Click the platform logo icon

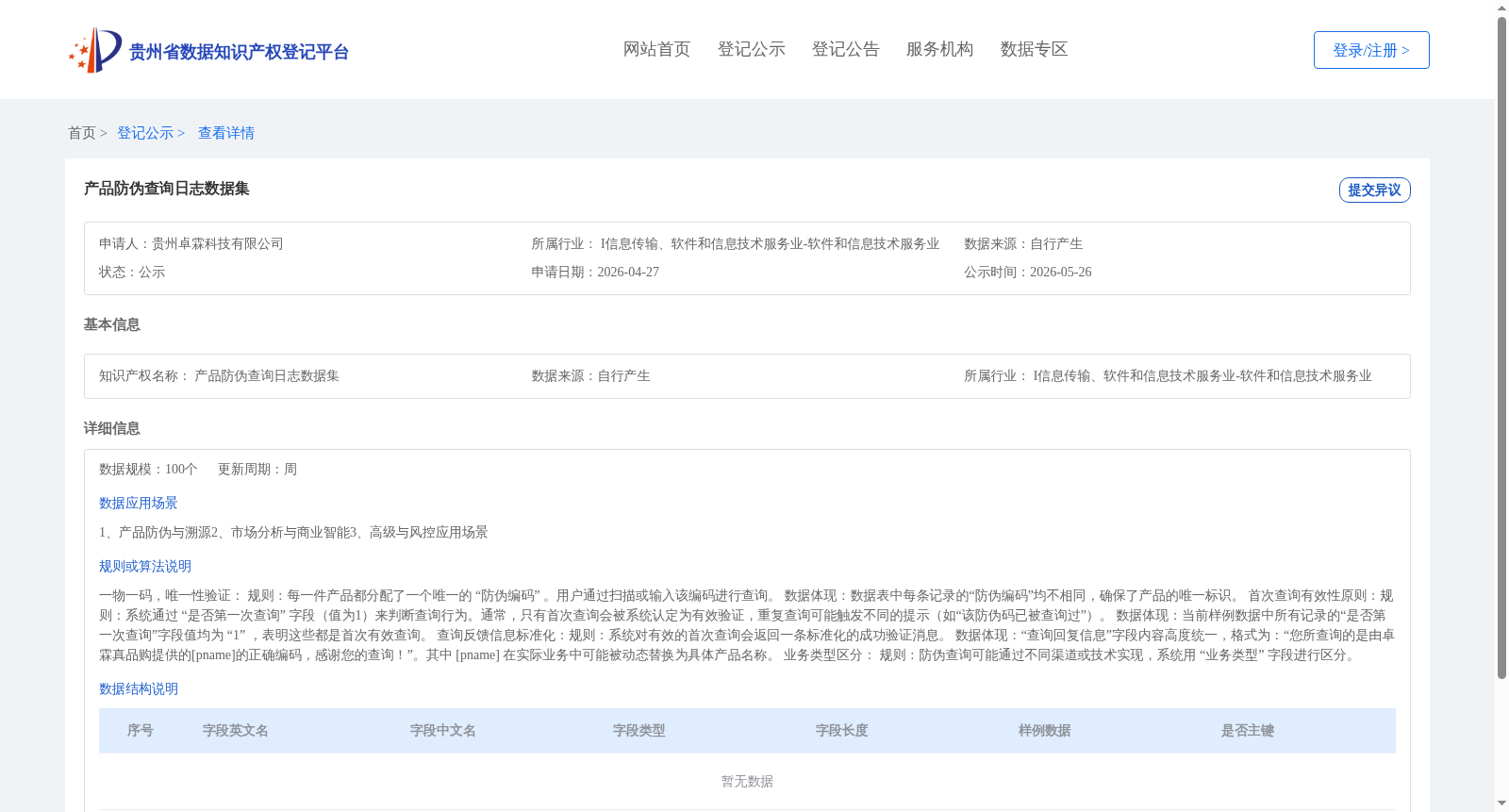[95, 50]
